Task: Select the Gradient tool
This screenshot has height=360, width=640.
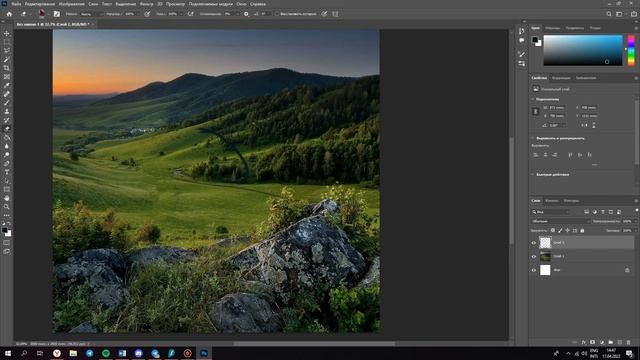Action: pyautogui.click(x=7, y=137)
